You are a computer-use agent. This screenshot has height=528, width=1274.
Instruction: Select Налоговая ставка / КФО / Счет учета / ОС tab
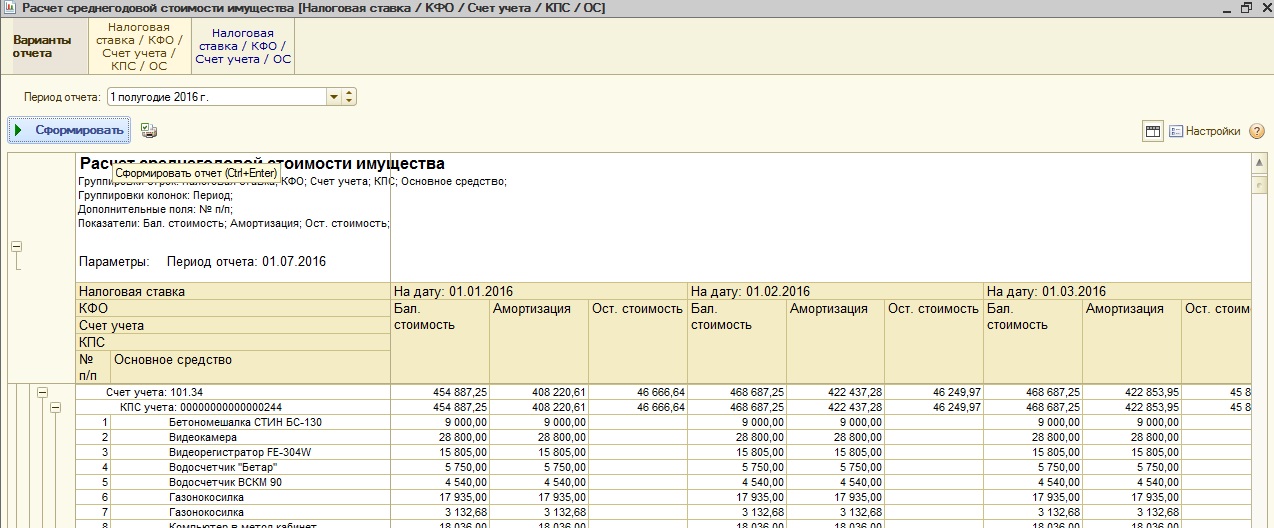coord(243,47)
